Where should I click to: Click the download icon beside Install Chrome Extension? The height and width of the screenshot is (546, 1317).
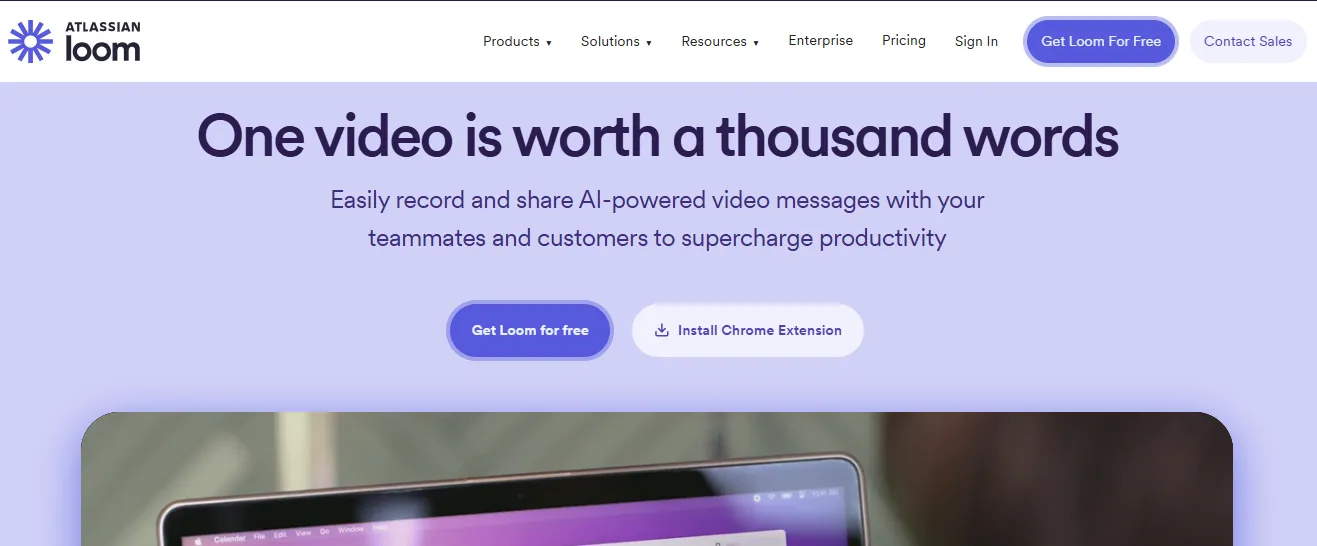661,330
